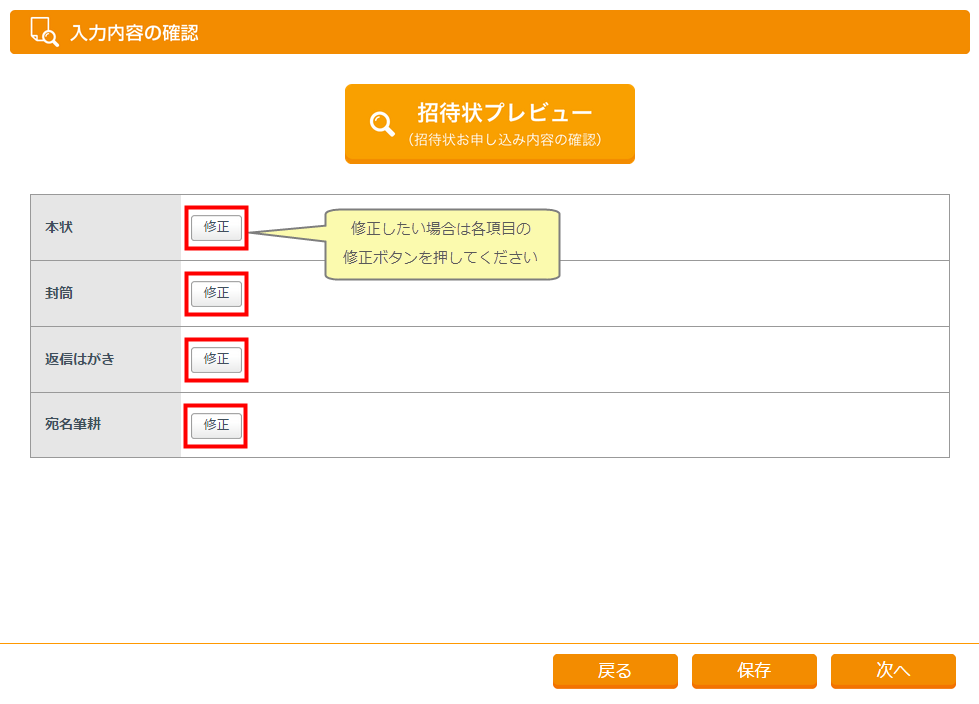Save the entries with 保存 button

coord(754,671)
